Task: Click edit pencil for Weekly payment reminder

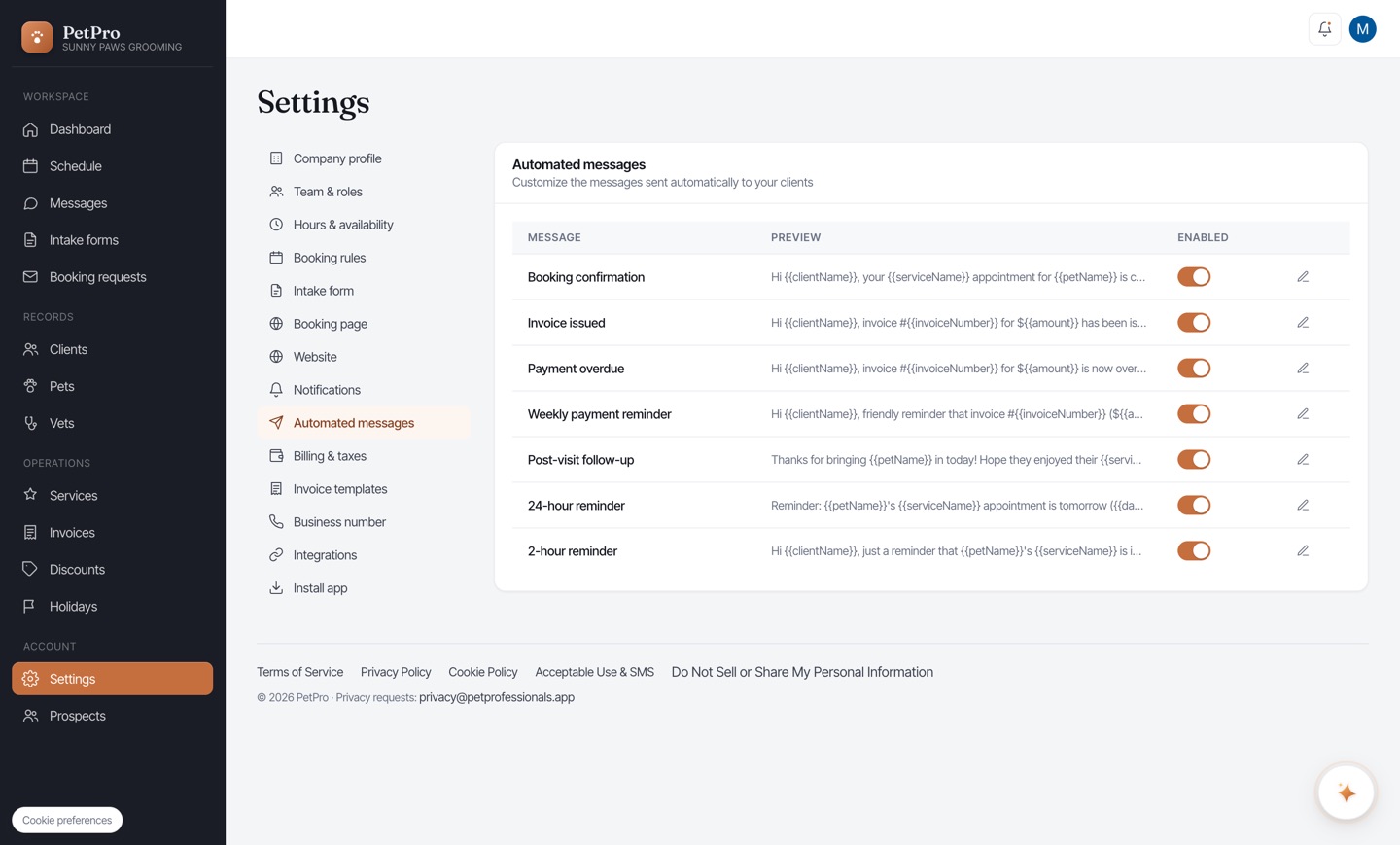Action: pos(1303,414)
